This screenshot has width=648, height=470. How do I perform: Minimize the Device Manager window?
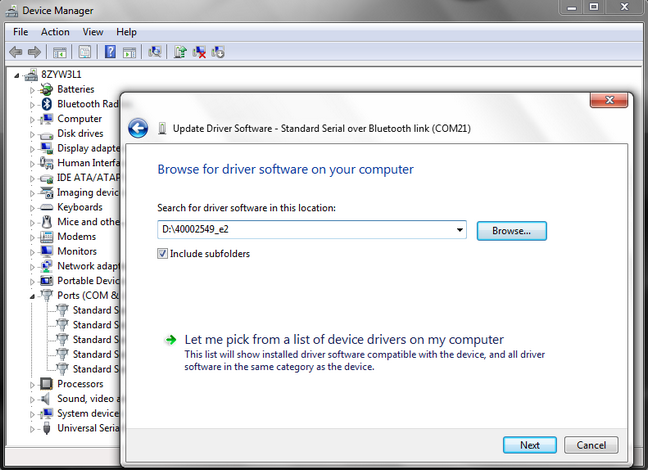572,7
